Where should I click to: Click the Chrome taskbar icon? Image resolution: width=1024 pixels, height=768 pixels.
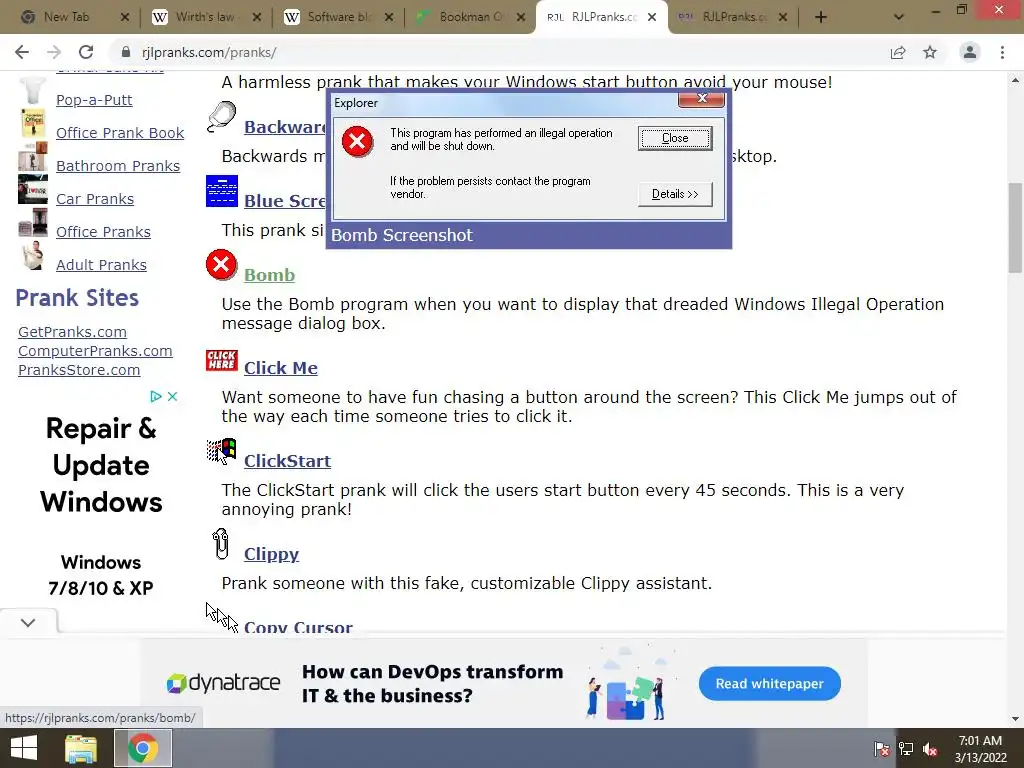tap(143, 748)
